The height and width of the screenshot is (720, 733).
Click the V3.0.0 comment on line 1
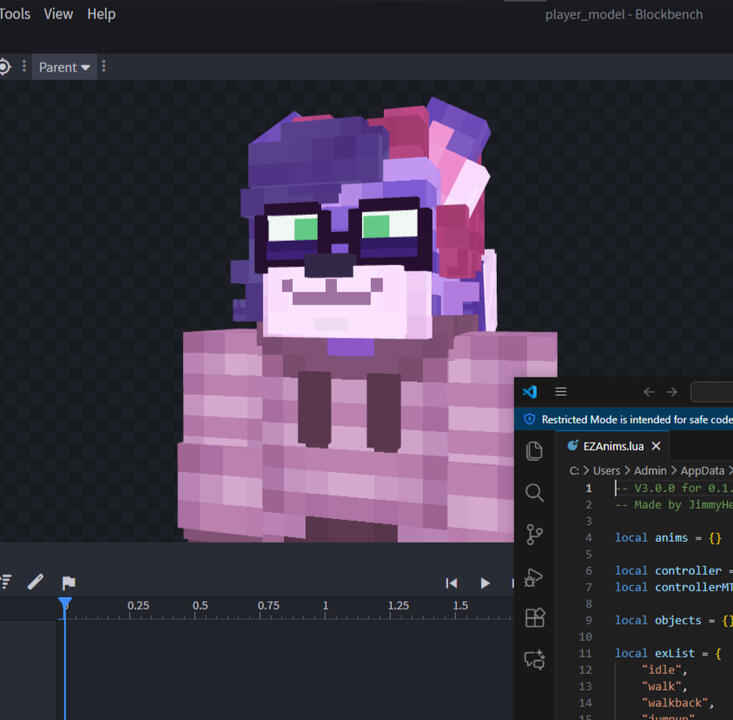coord(674,488)
